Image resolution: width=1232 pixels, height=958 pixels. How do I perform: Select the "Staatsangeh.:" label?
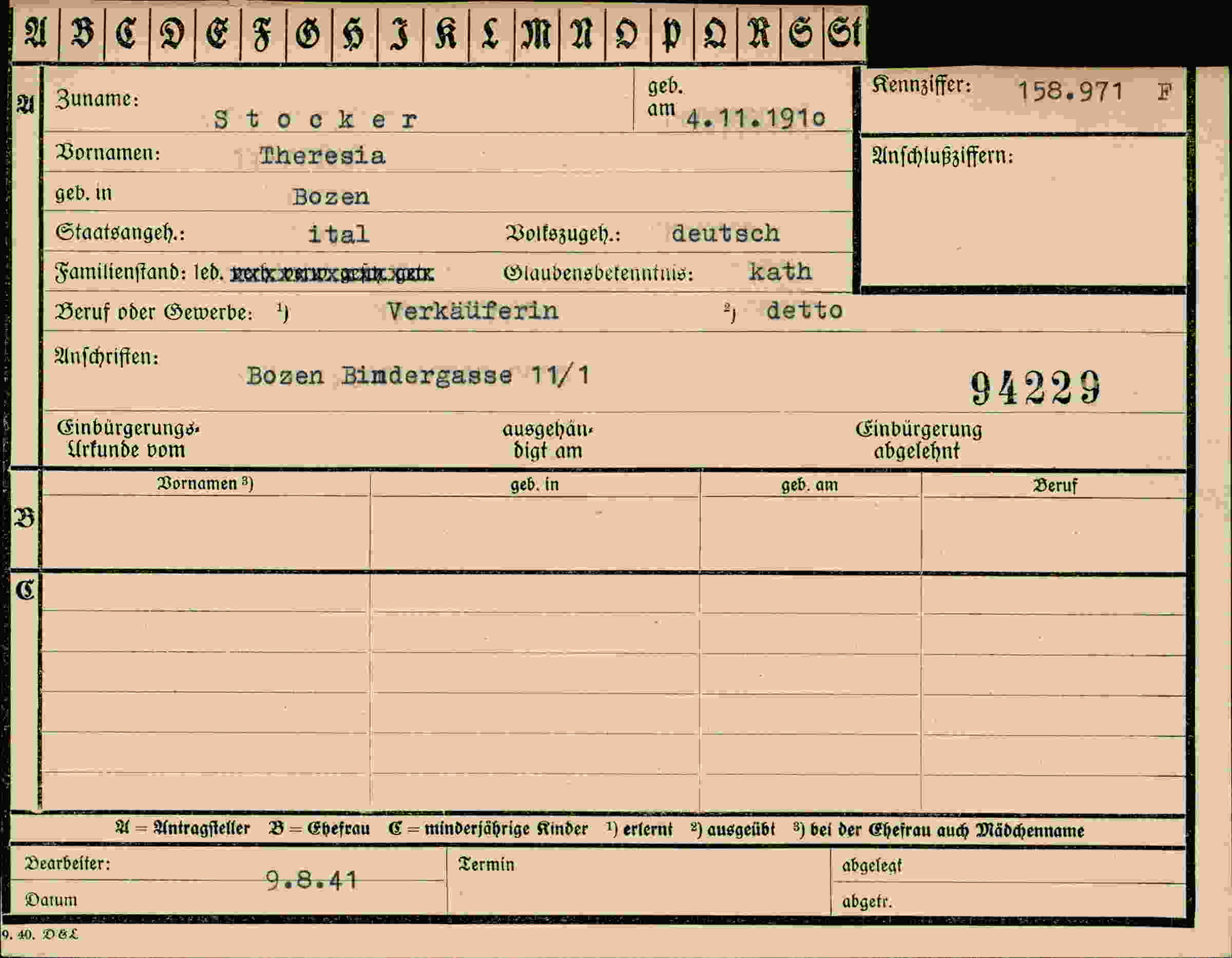point(120,233)
